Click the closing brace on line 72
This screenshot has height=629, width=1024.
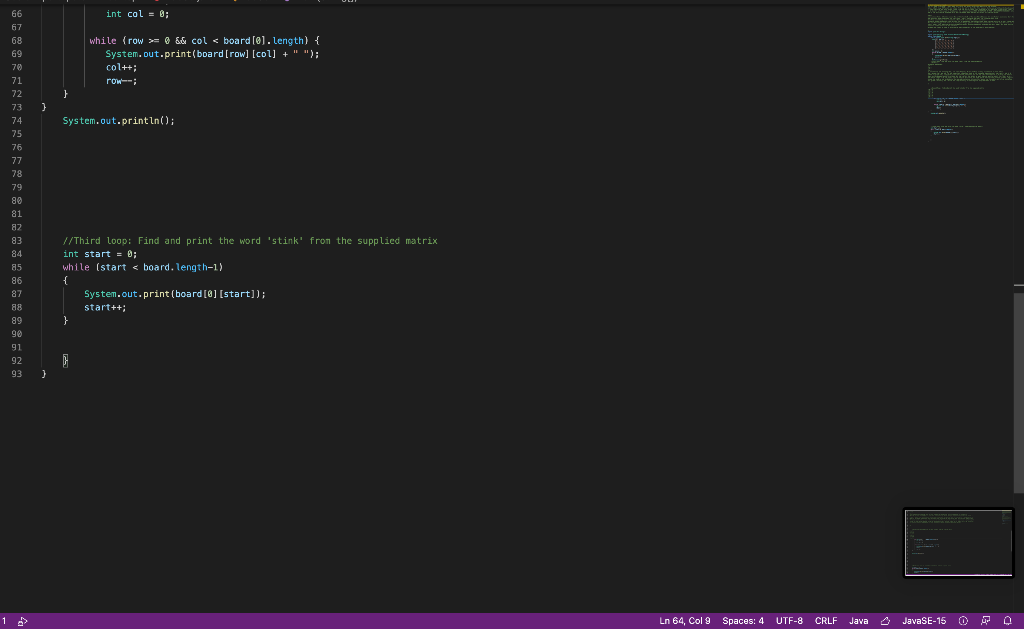65,94
